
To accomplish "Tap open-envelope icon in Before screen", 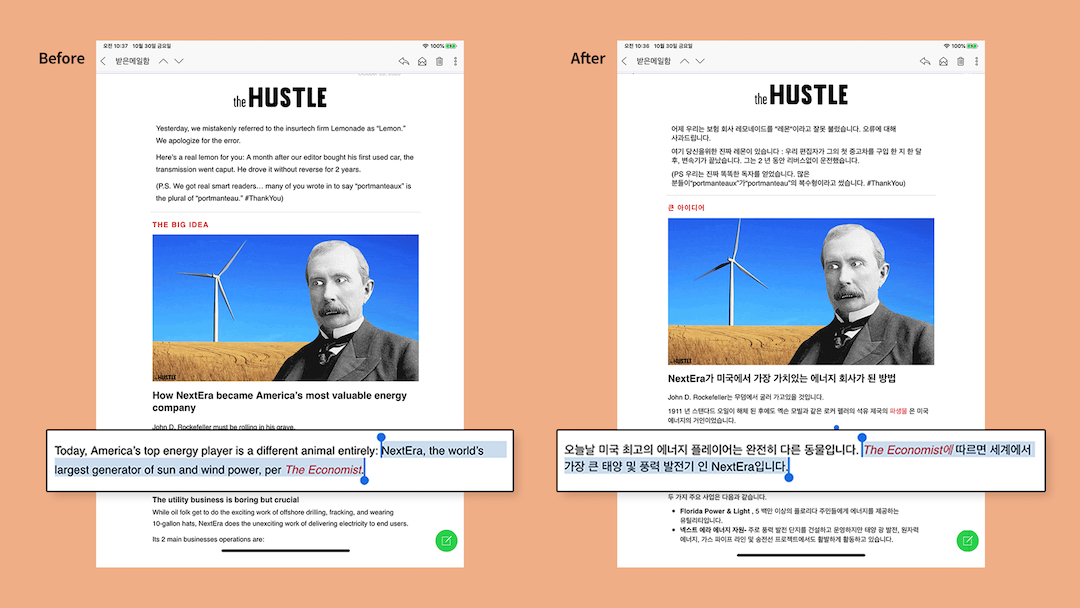I will (422, 61).
